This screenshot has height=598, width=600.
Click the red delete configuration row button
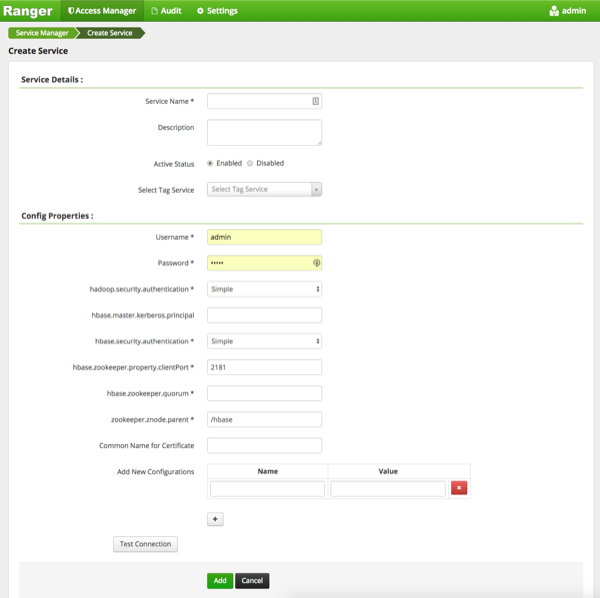point(459,488)
